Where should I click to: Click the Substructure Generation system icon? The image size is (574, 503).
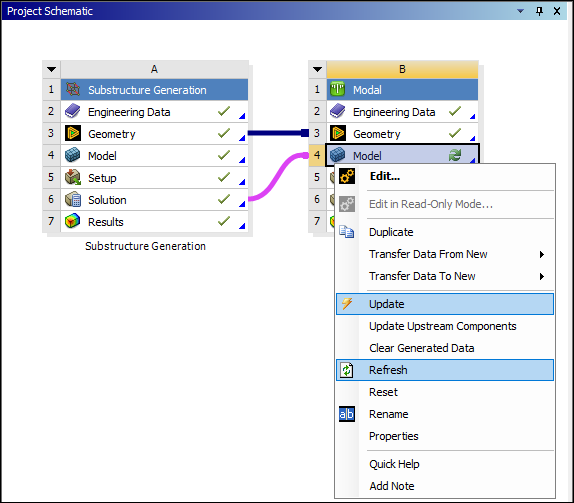click(x=72, y=89)
